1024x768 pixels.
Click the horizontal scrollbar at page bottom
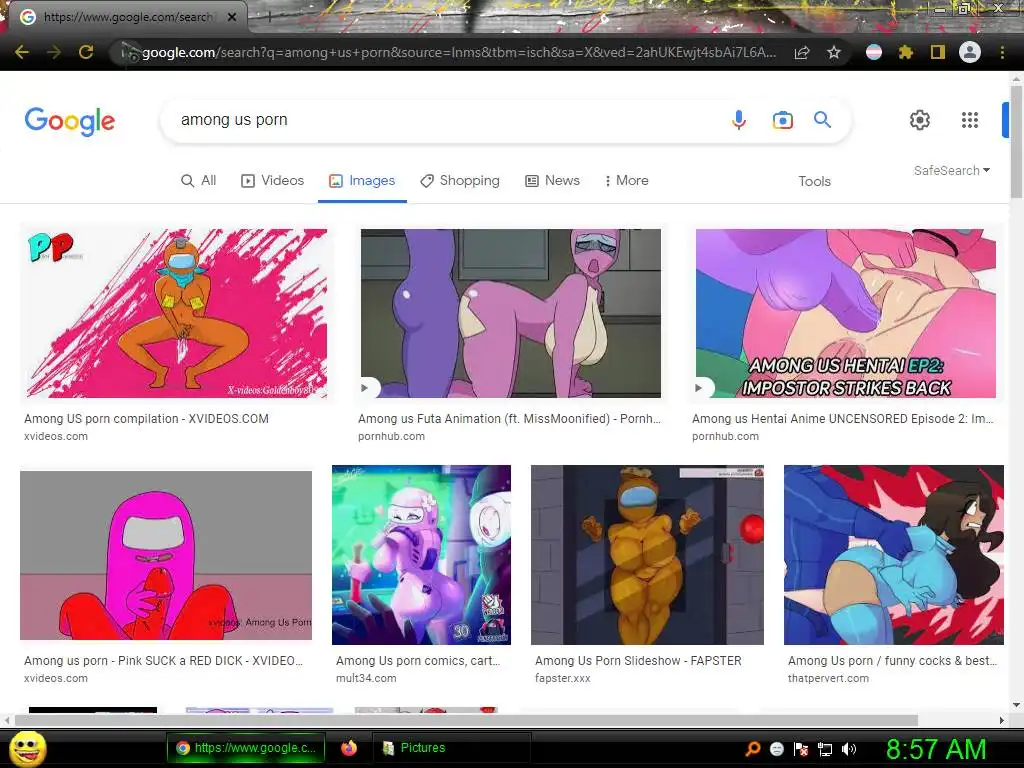point(466,720)
